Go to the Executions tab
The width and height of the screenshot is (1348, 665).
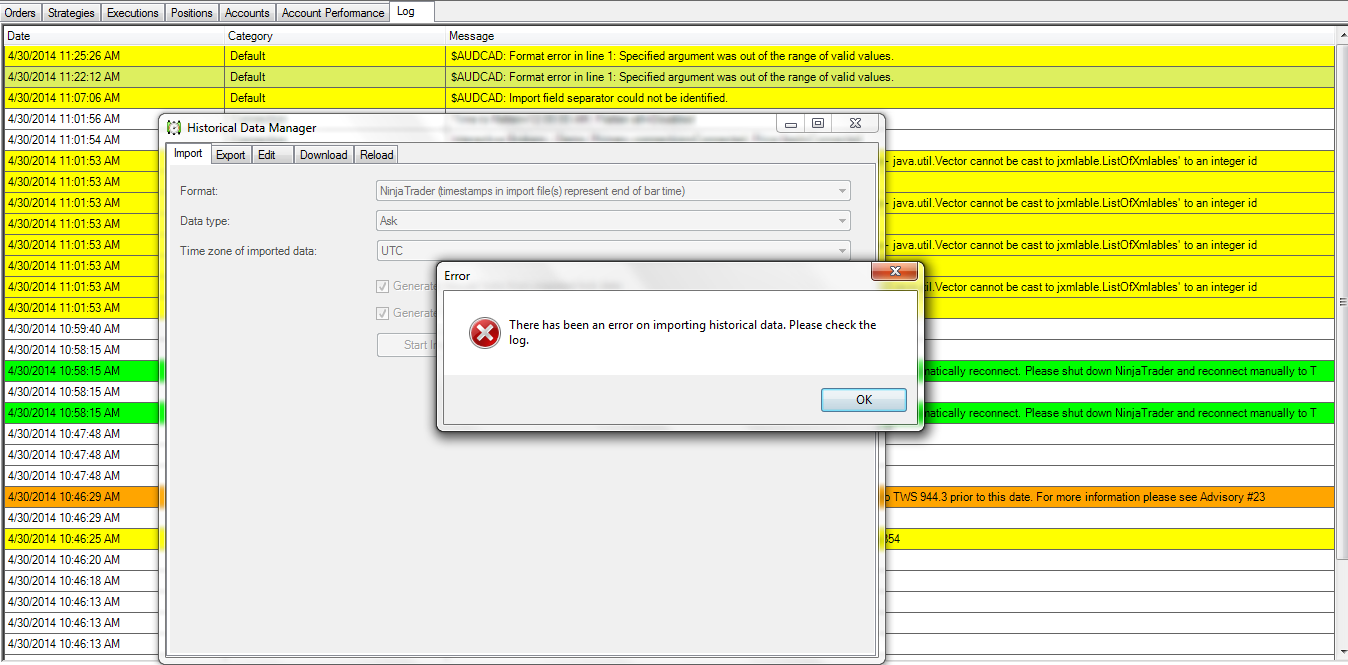click(133, 13)
